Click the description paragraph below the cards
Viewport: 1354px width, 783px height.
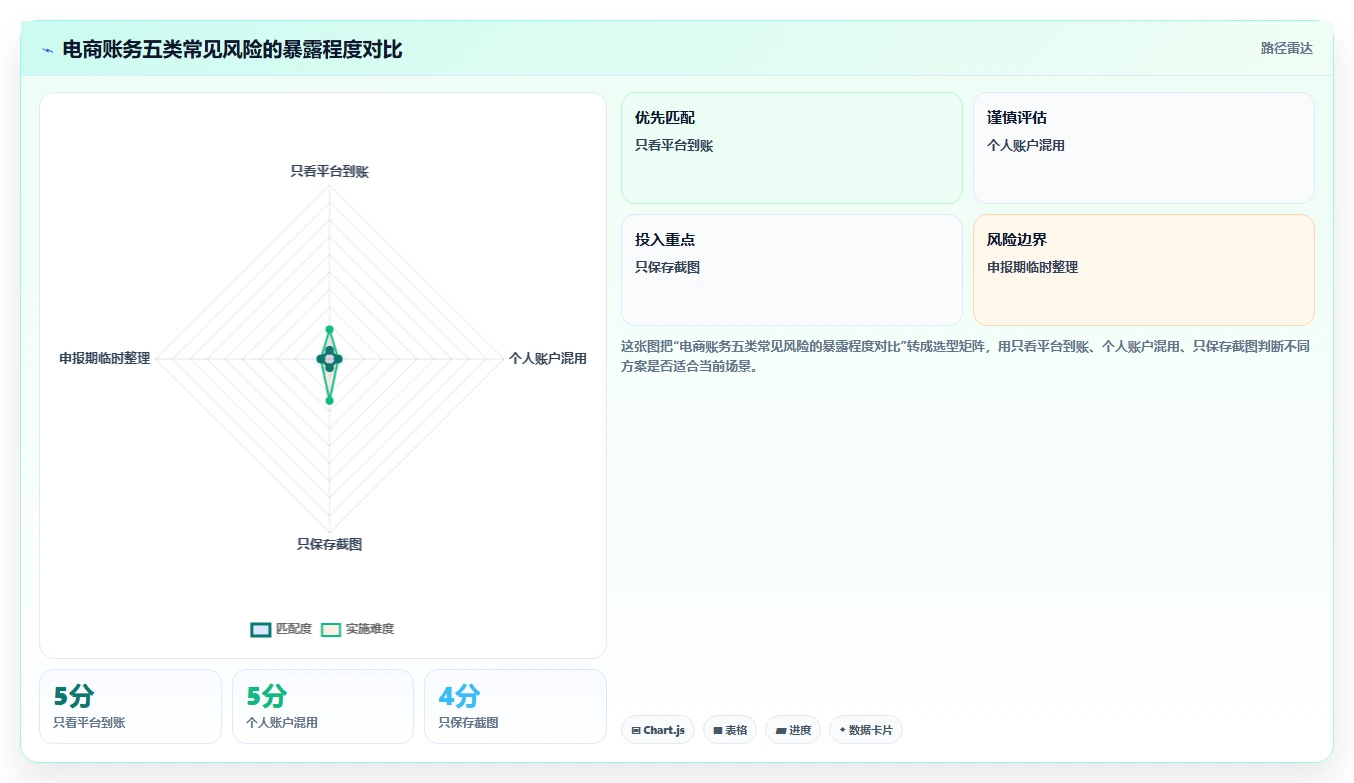(966, 356)
